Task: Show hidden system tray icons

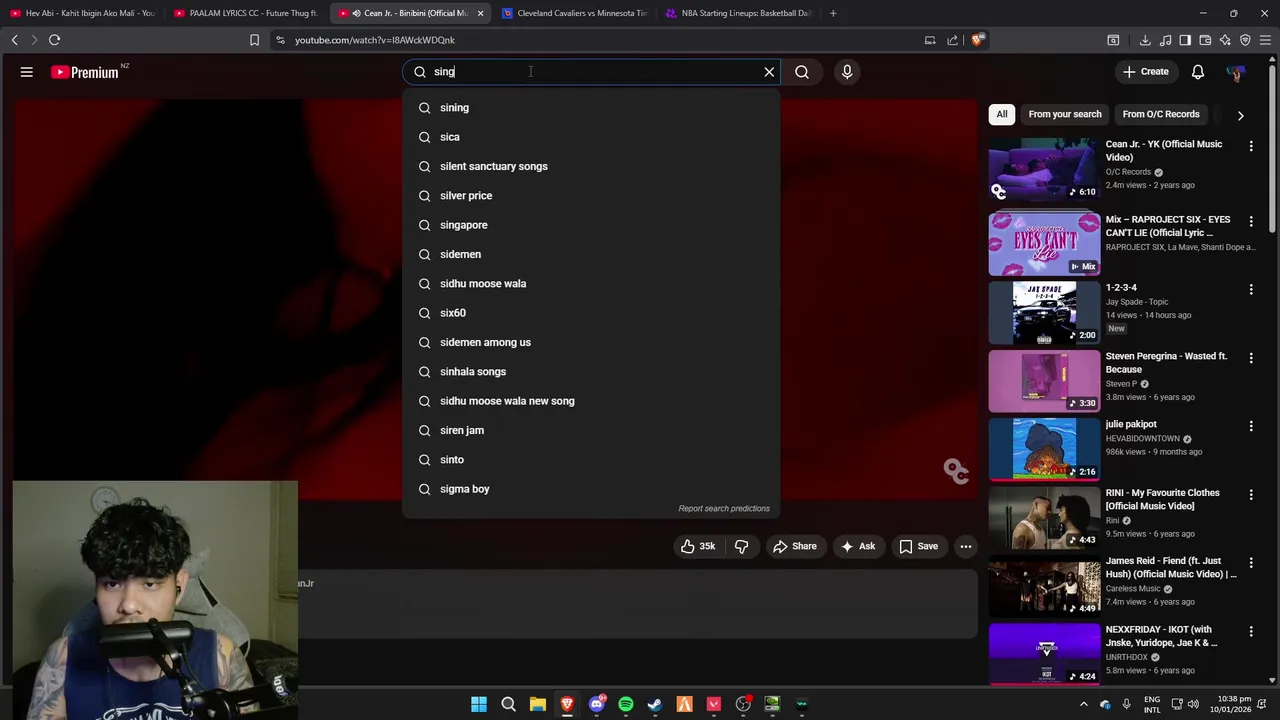Action: pos(1083,704)
